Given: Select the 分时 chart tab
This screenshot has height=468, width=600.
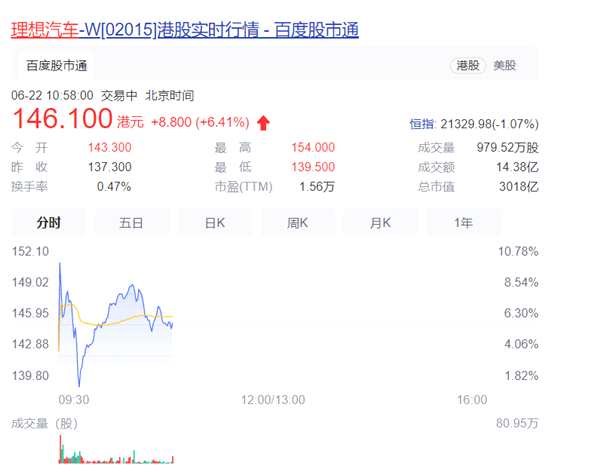Looking at the screenshot, I should 48,222.
